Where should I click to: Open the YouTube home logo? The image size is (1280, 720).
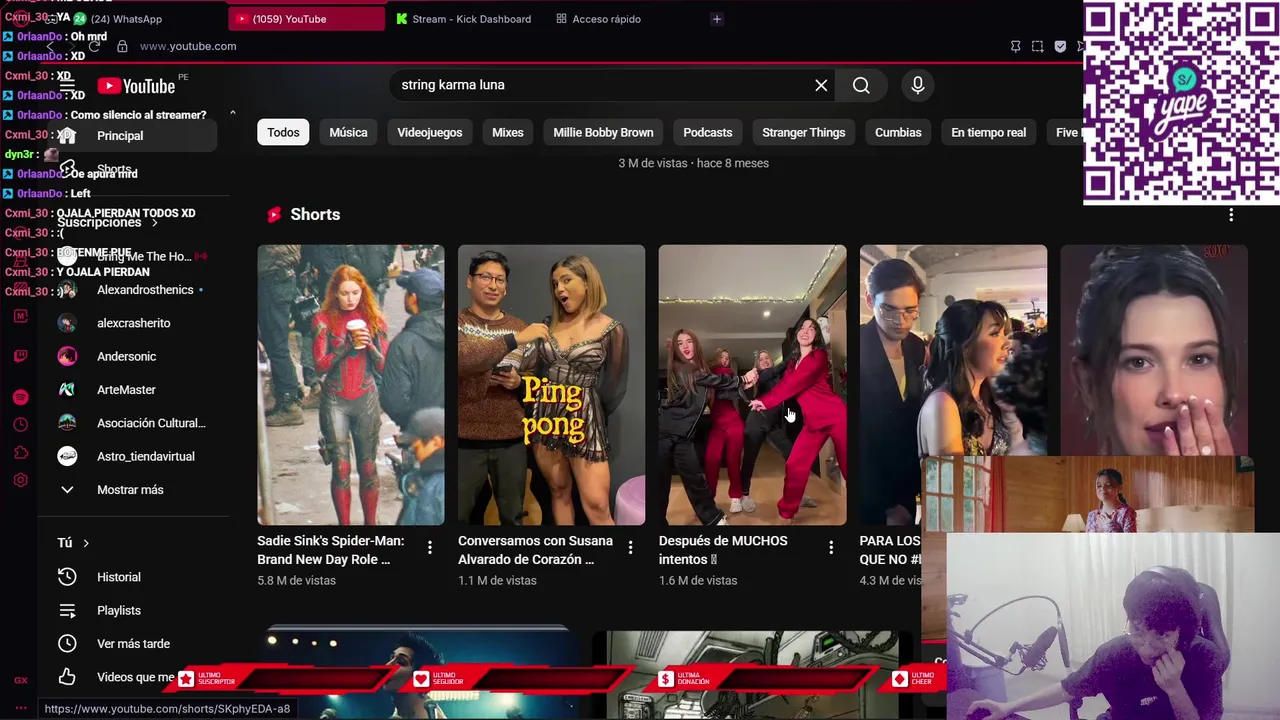136,86
